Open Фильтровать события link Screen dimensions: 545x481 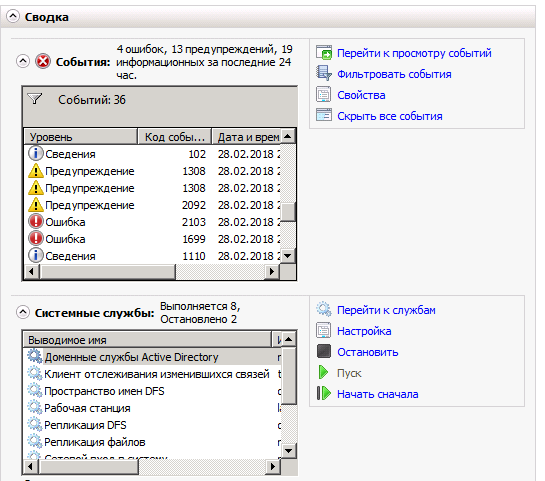pos(394,74)
